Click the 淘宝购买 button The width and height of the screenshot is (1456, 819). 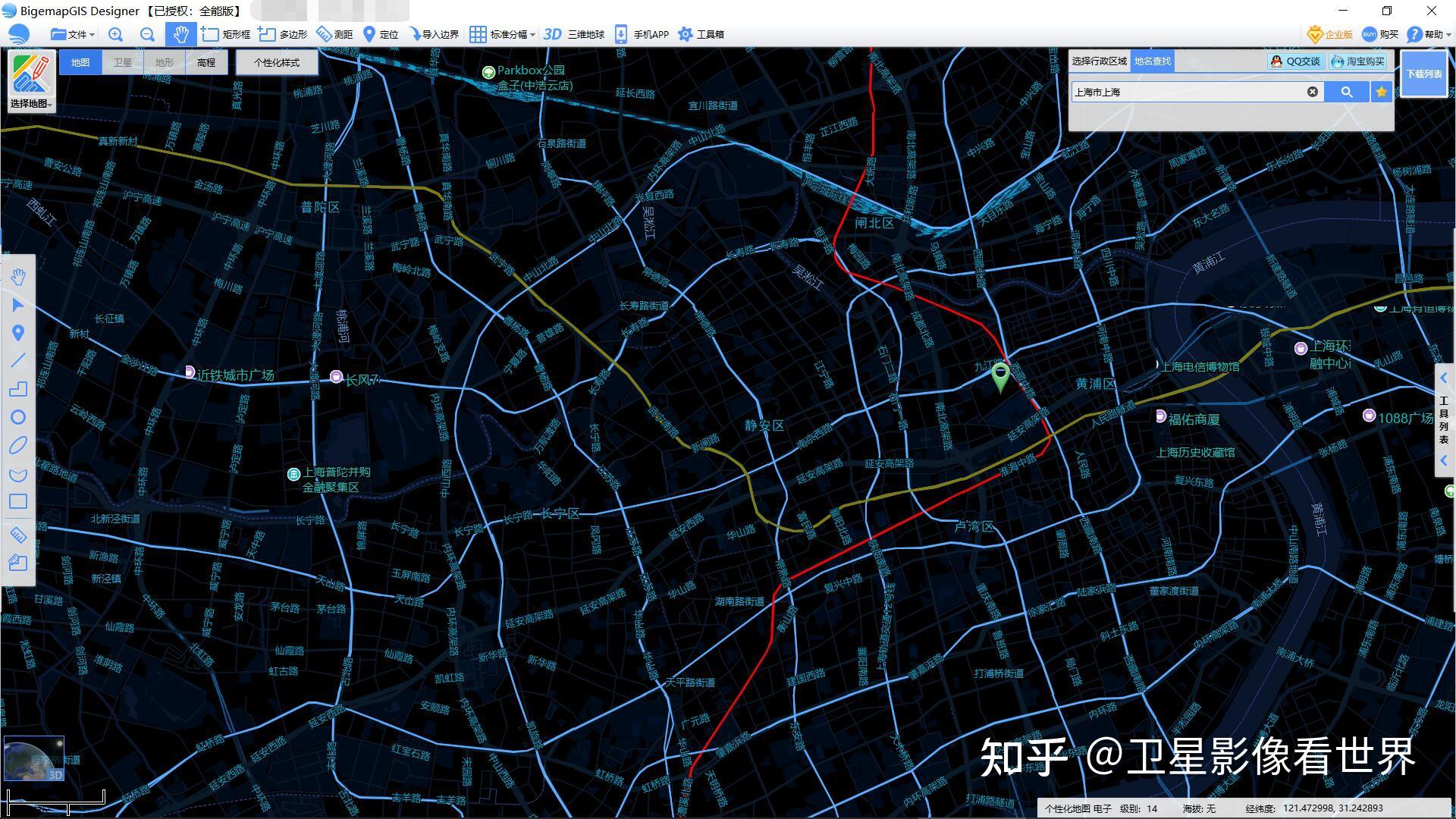pos(1358,61)
